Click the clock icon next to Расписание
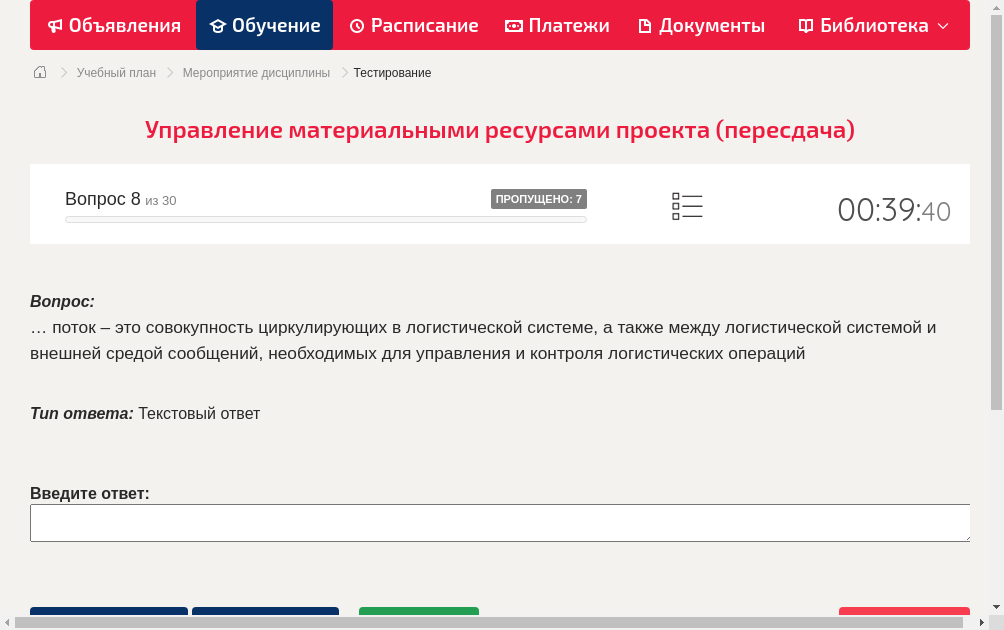The width and height of the screenshot is (1004, 630). coord(355,25)
